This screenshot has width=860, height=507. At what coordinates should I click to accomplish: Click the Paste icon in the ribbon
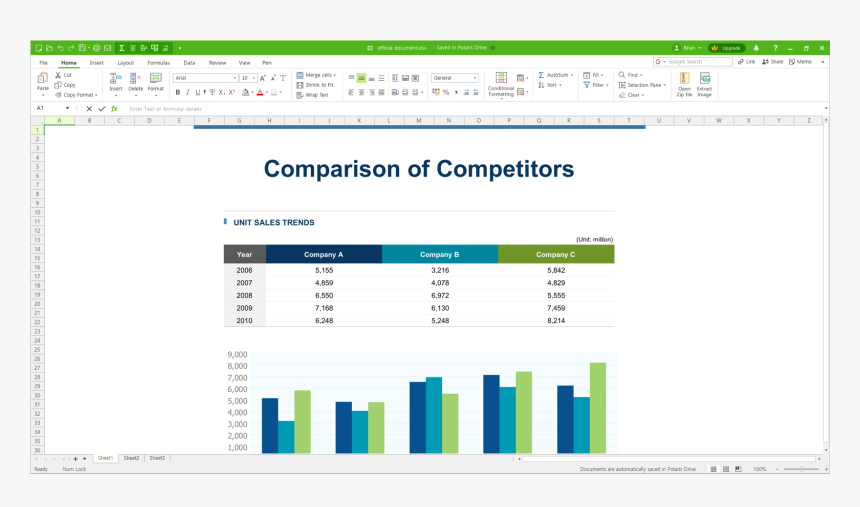click(x=42, y=79)
